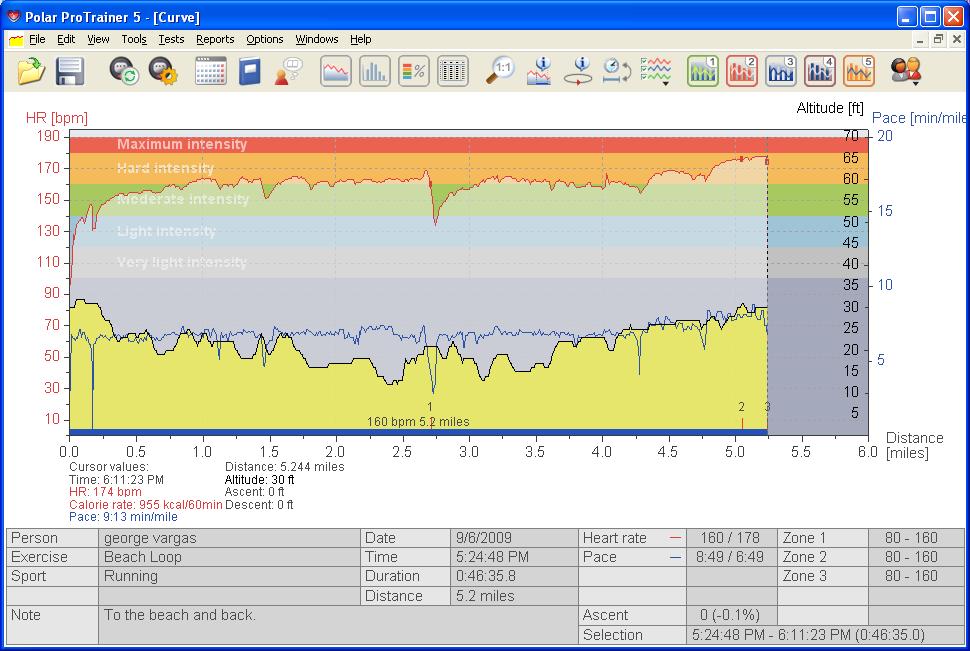Image resolution: width=970 pixels, height=651 pixels.
Task: Click the open folder toolbar icon
Action: tap(32, 71)
